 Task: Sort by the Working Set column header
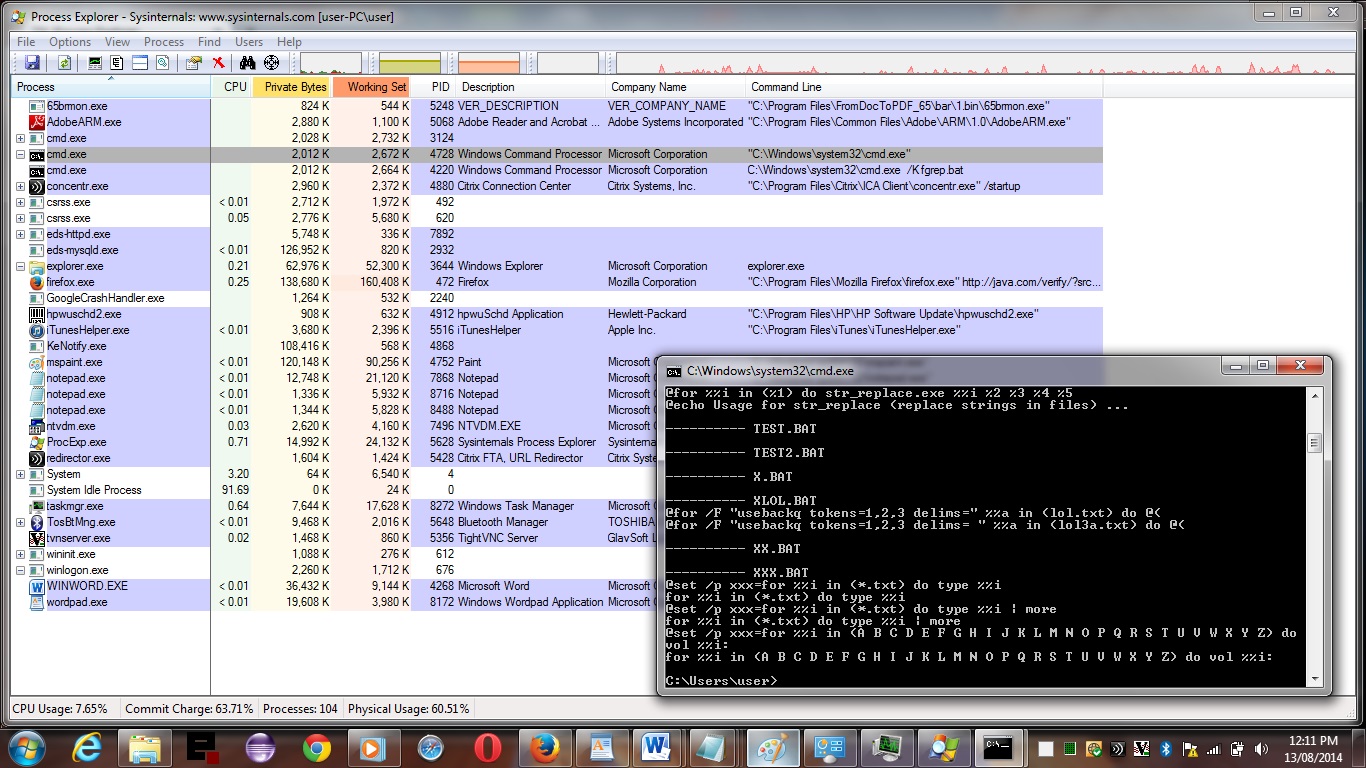(376, 87)
